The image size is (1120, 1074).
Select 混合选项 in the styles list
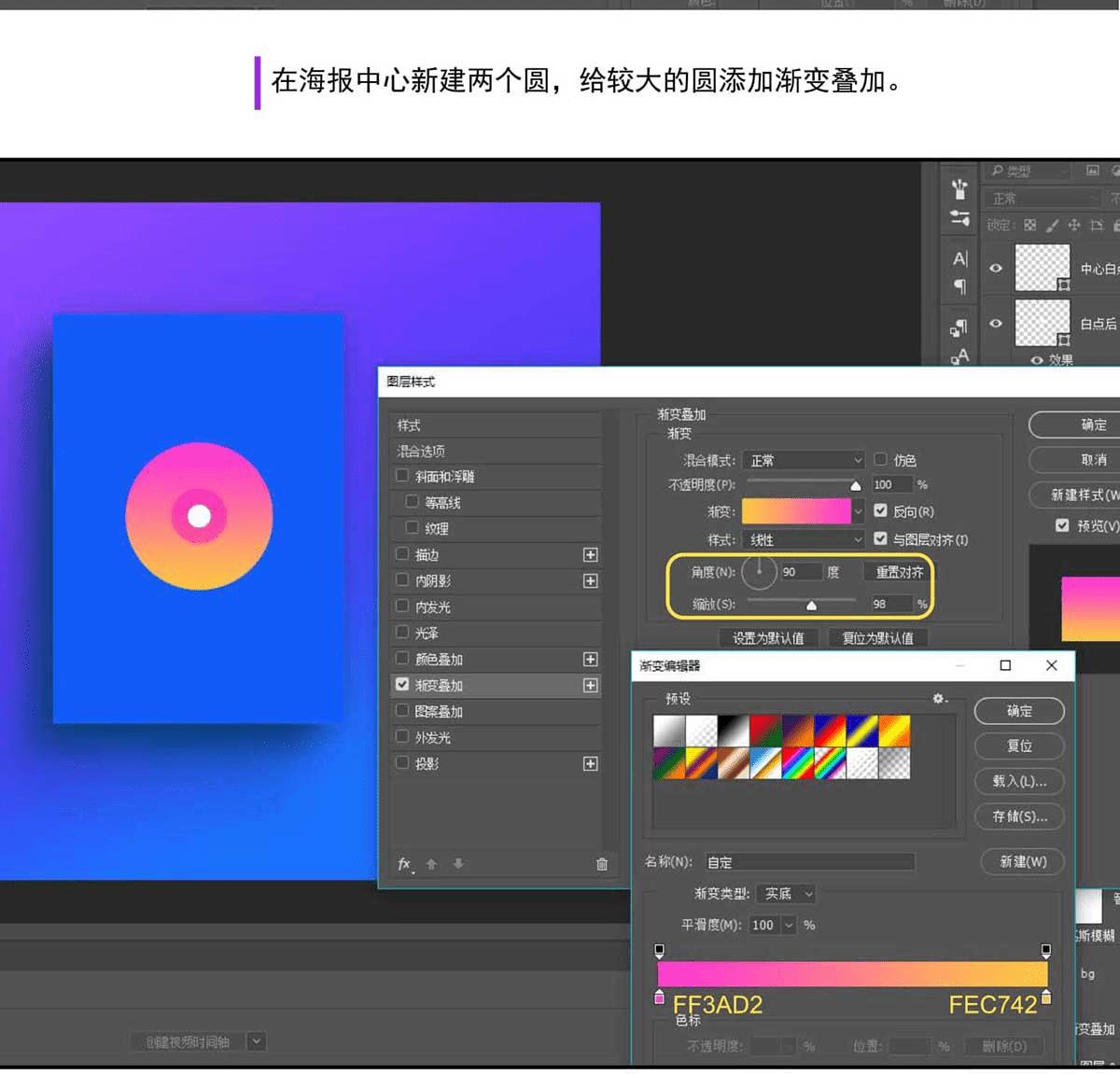tap(422, 451)
